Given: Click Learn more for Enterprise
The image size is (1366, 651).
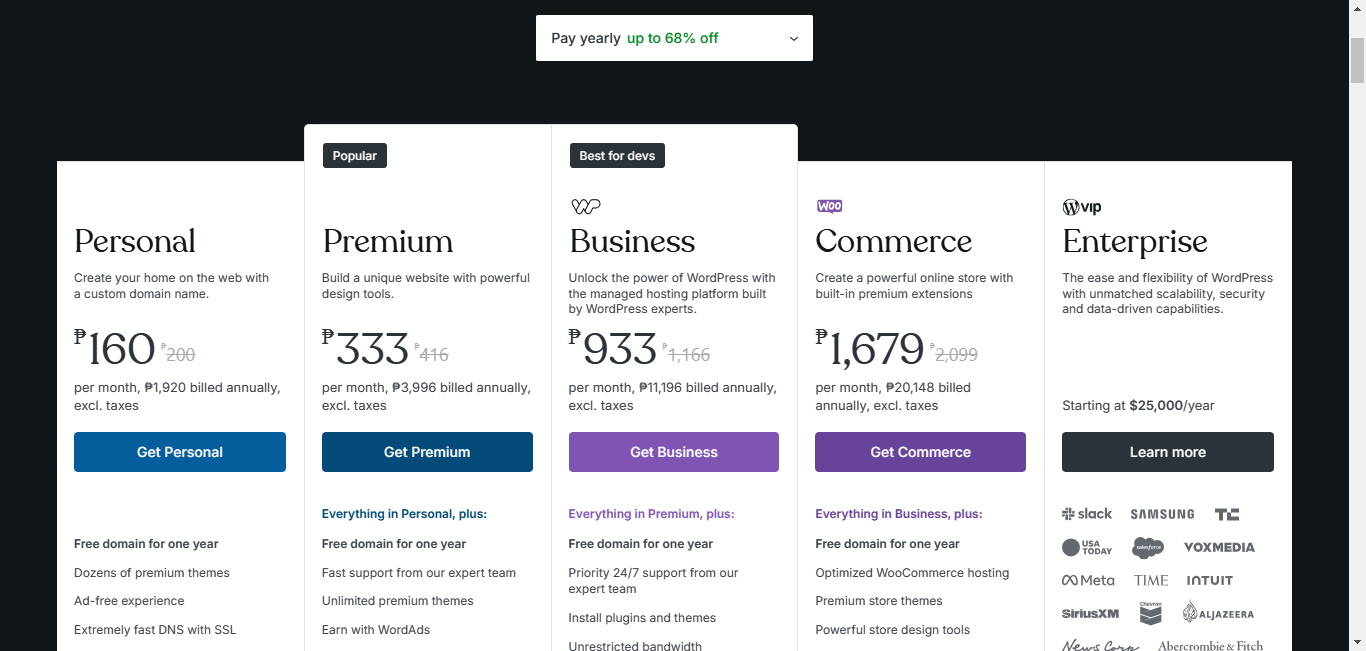Looking at the screenshot, I should [1168, 452].
